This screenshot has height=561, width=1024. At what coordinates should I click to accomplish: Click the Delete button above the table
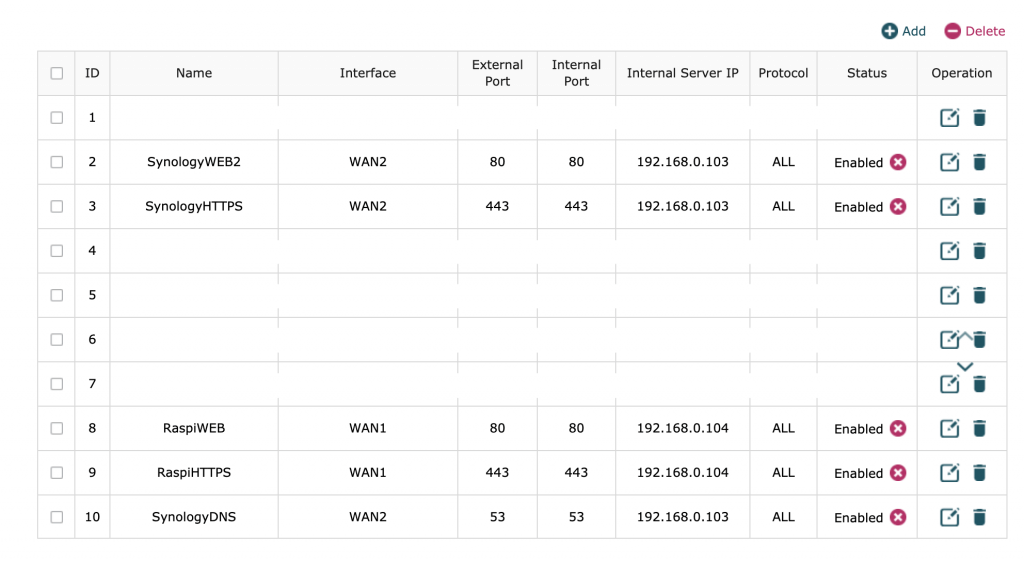(x=974, y=31)
